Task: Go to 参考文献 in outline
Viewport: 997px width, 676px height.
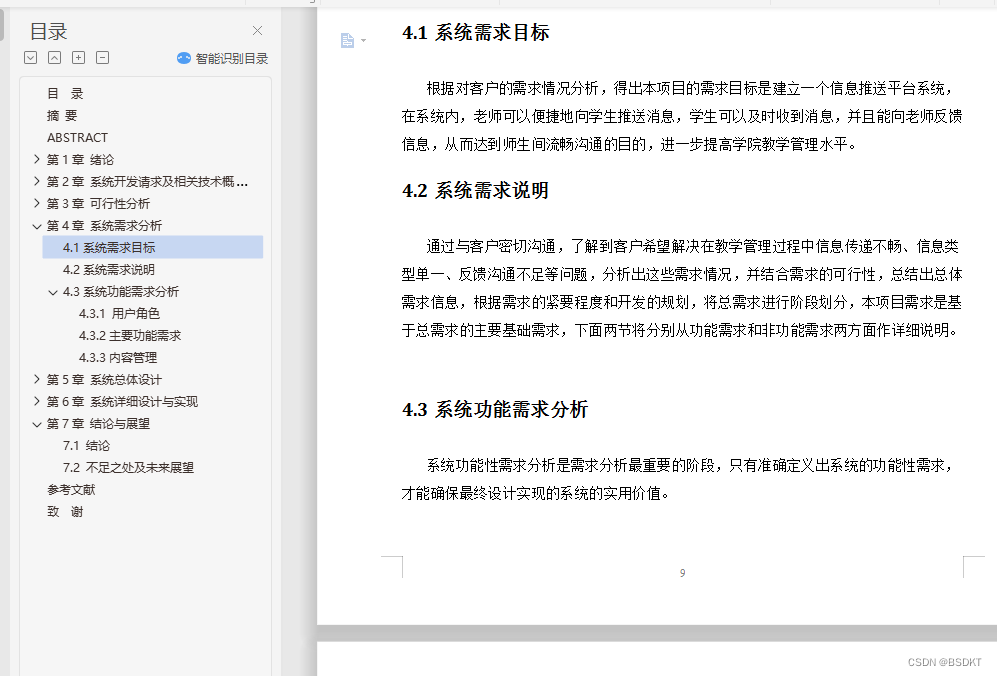Action: 71,490
